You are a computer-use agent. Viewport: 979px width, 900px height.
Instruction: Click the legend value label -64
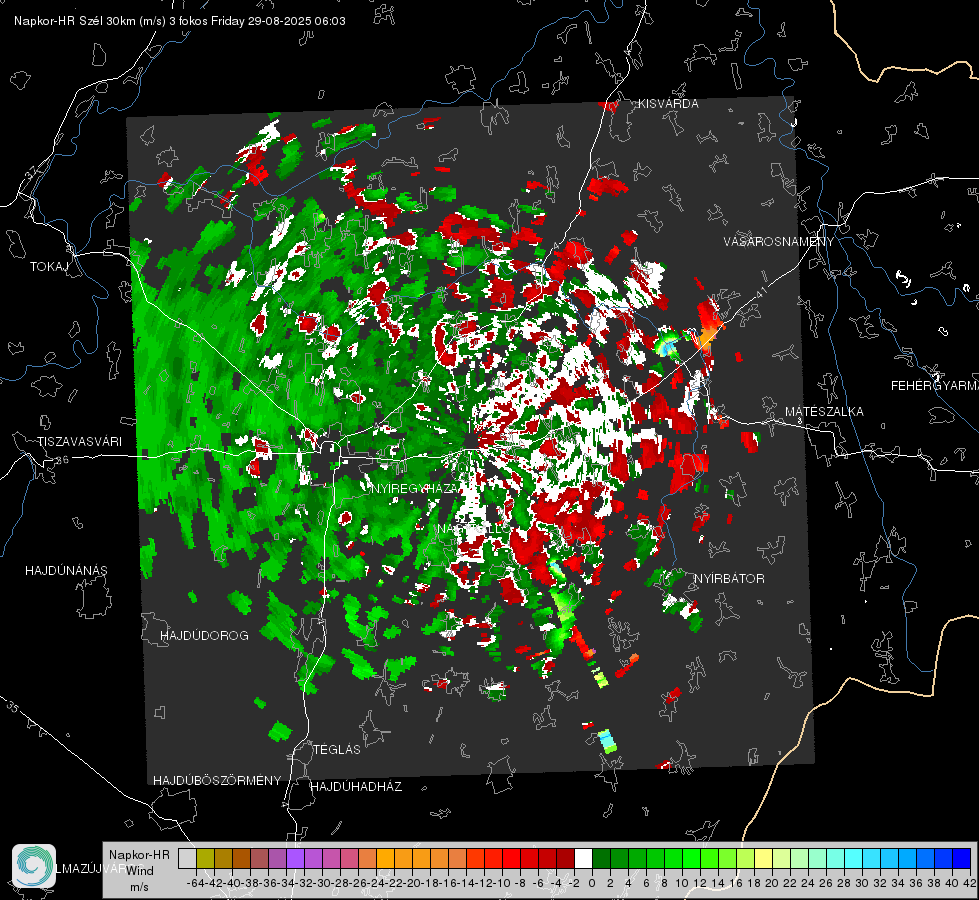196,883
